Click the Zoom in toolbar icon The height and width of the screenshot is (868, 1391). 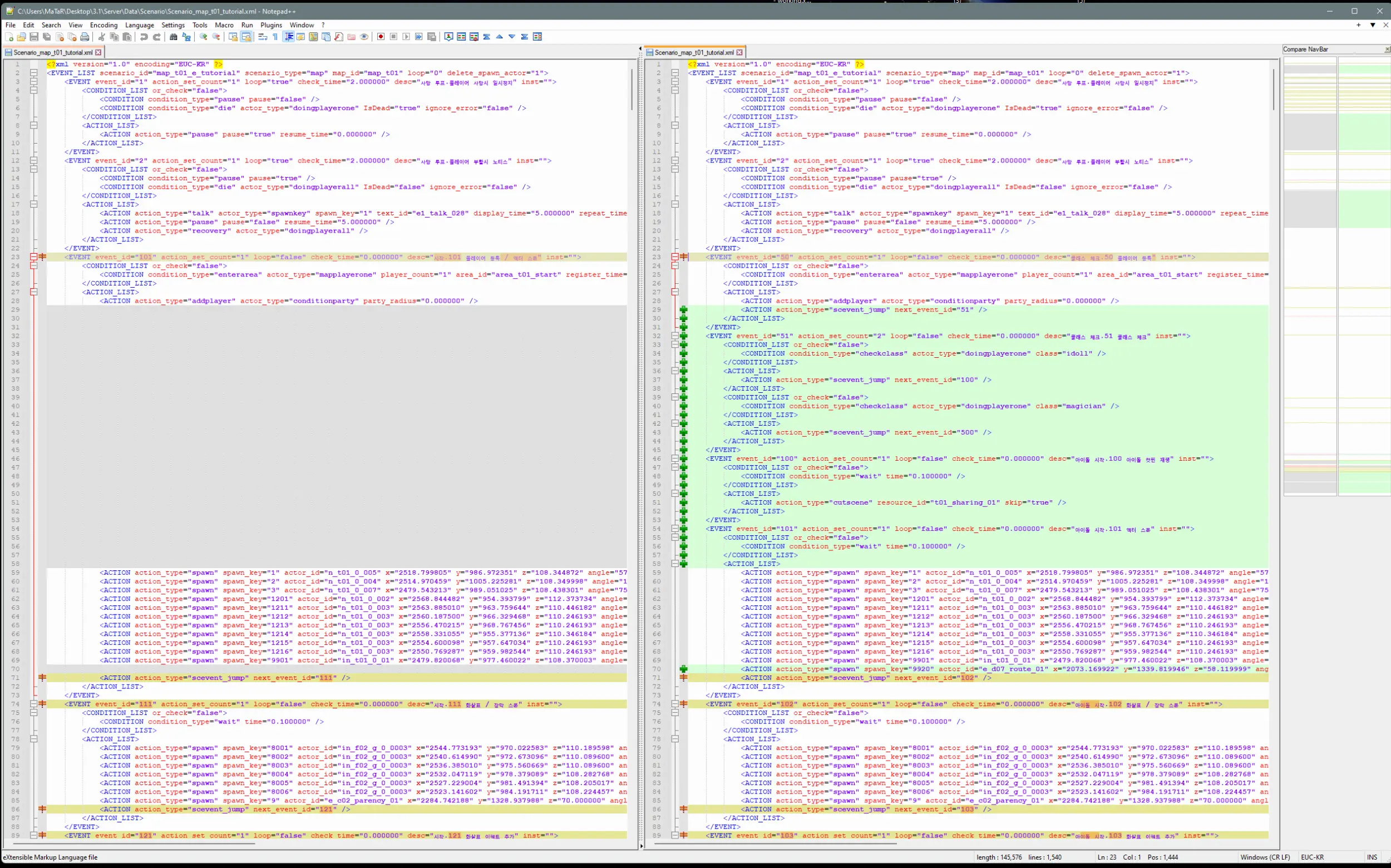(203, 37)
